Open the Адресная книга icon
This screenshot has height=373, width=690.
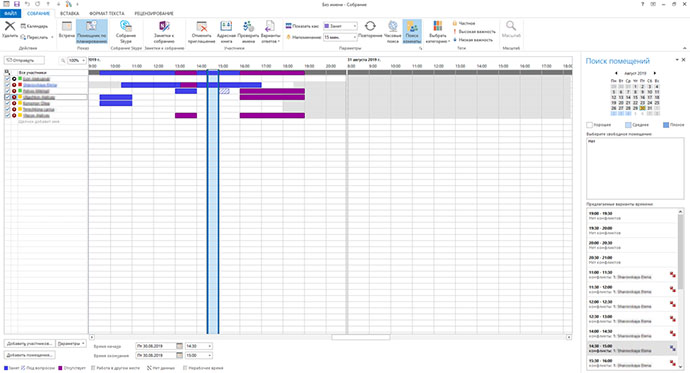click(x=226, y=26)
